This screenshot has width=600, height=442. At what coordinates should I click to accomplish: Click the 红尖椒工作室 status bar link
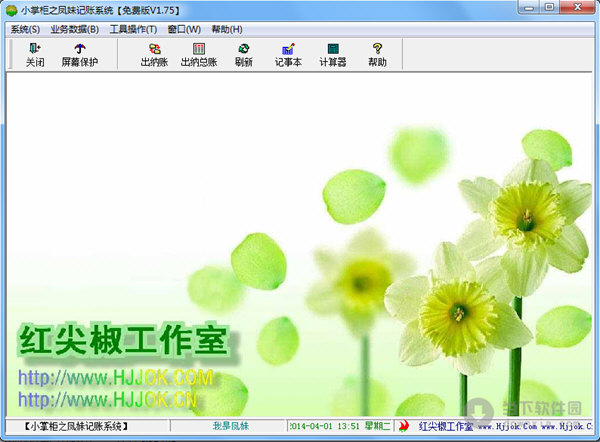(446, 426)
